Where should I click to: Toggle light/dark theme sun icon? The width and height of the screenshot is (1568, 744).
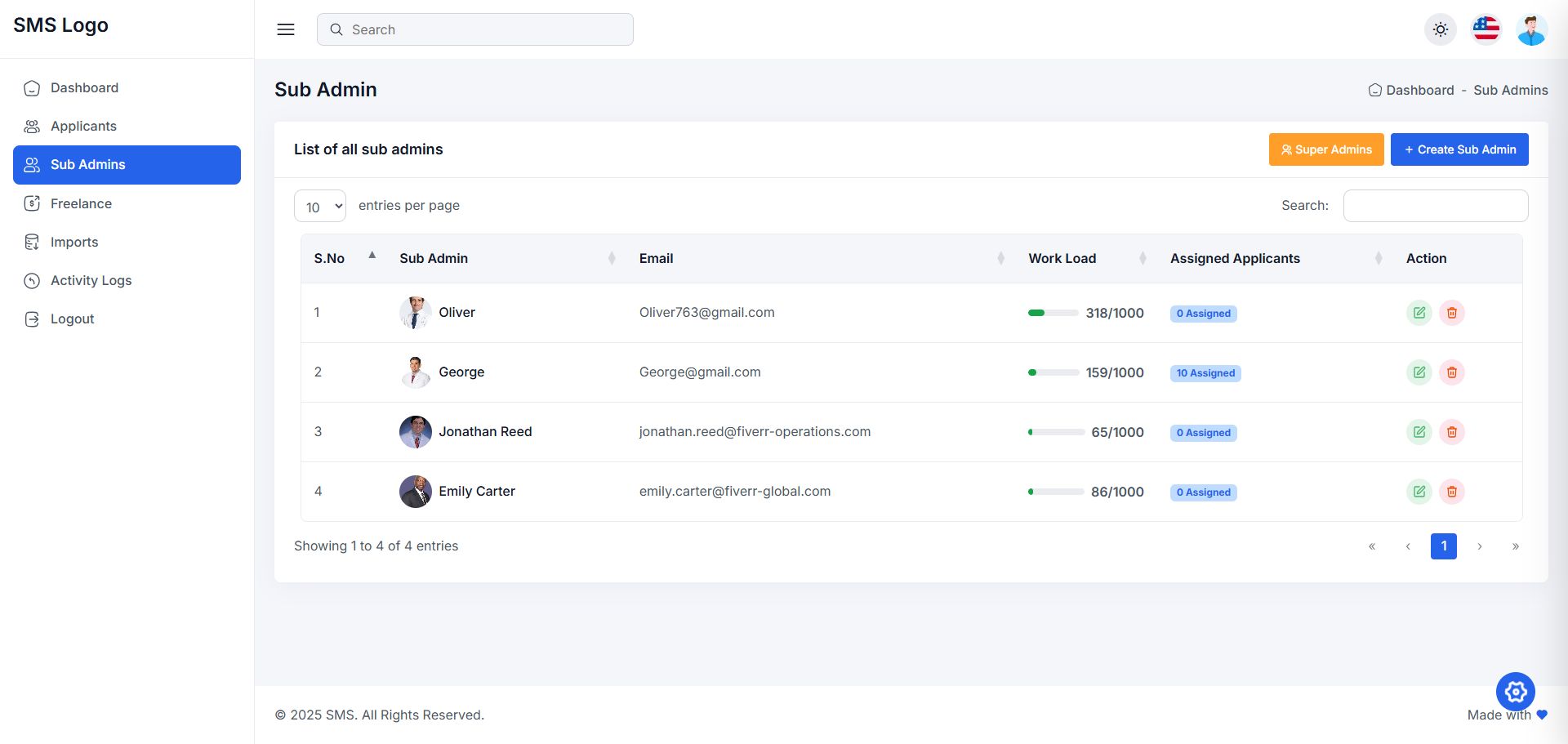(1440, 29)
